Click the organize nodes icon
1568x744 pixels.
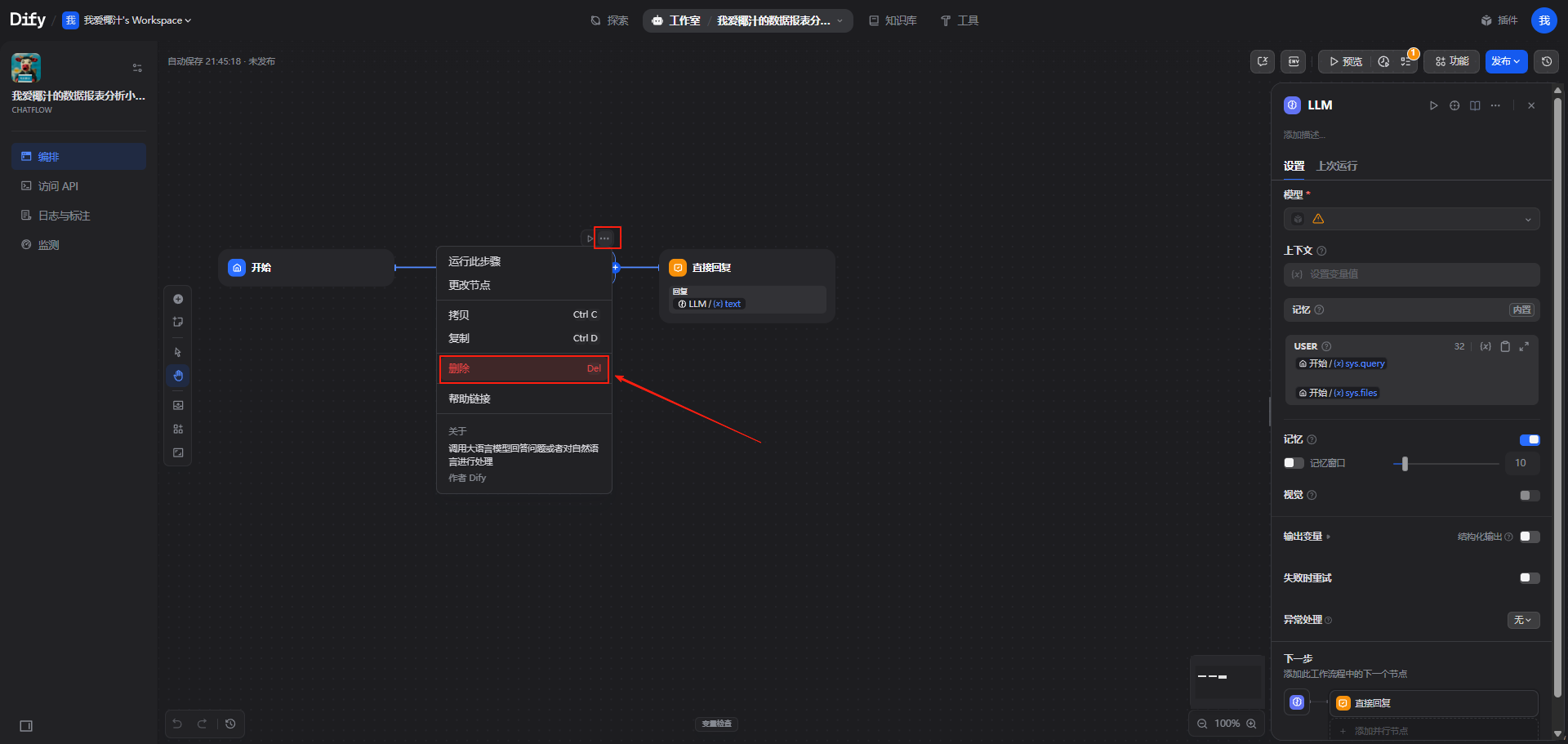click(x=178, y=429)
